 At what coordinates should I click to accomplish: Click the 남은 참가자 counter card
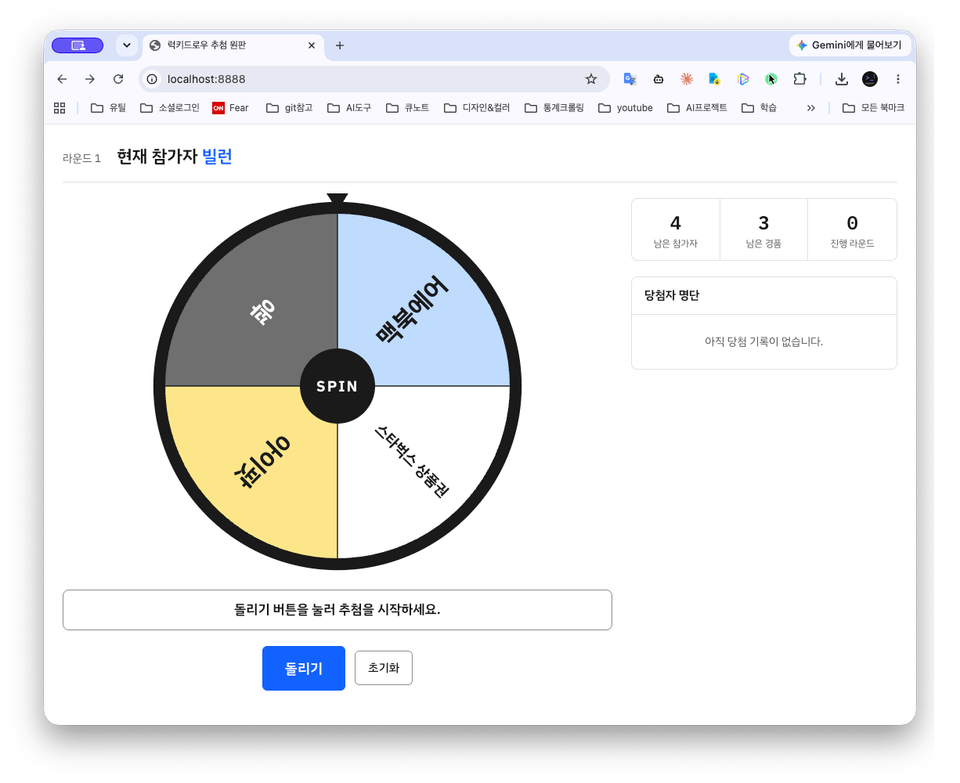pos(675,230)
